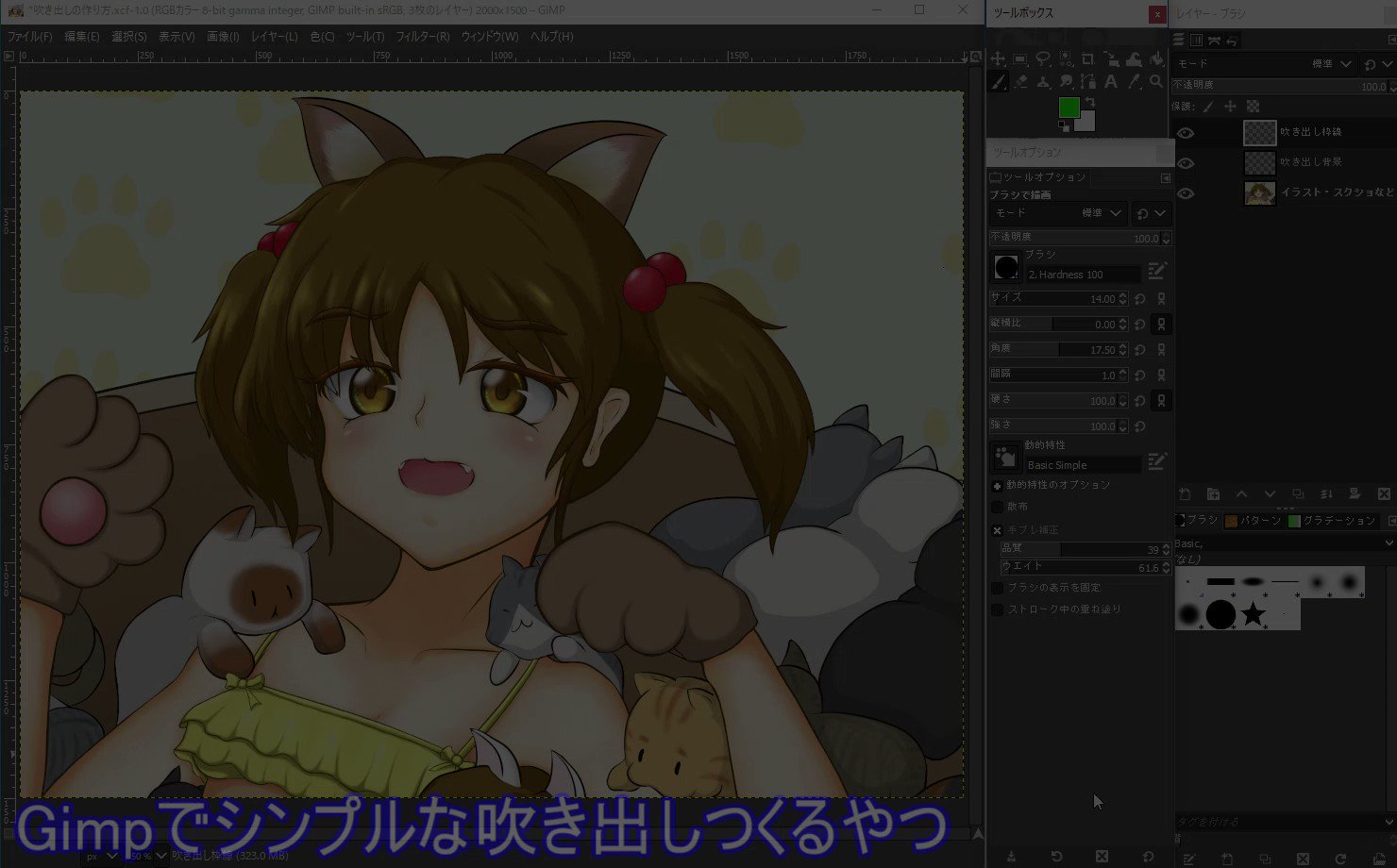Open the px unit dropdown in status bar
This screenshot has width=1397, height=868.
point(100,856)
